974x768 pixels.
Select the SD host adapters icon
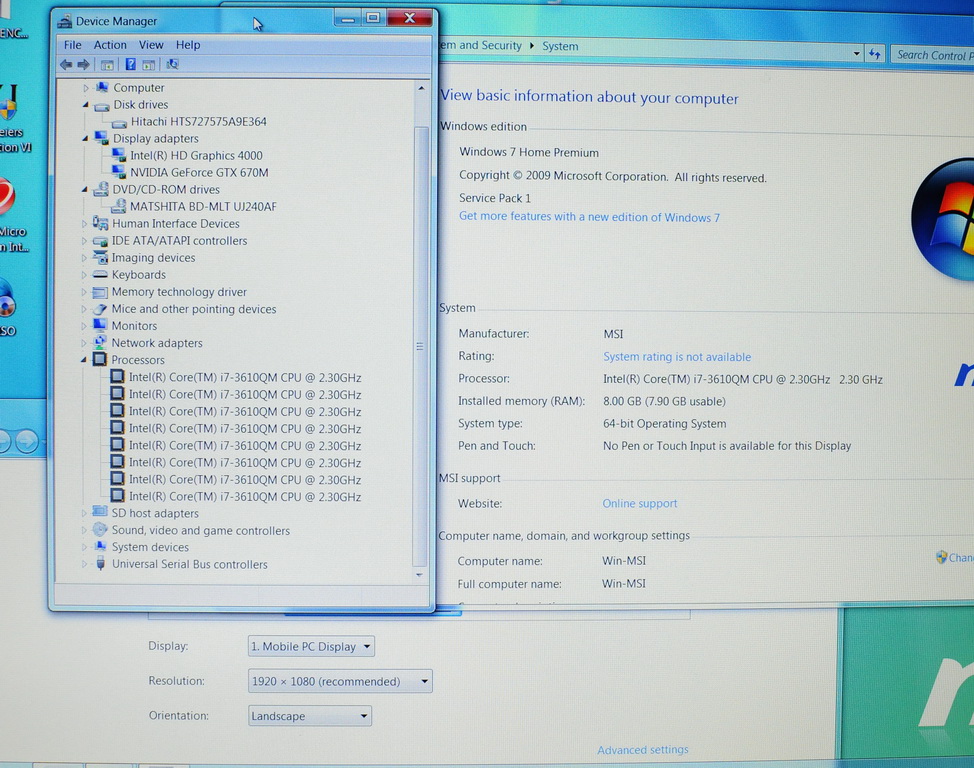pos(100,512)
